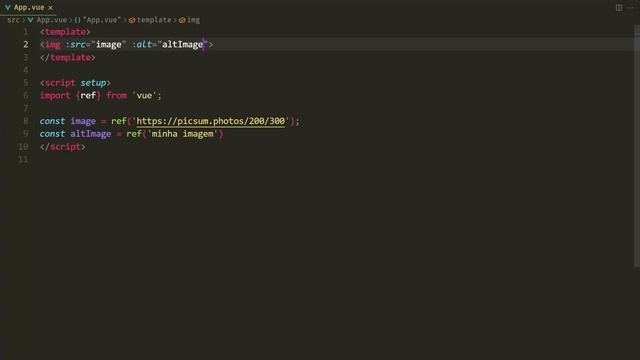
Task: Split the editor with the split icon
Action: click(619, 8)
